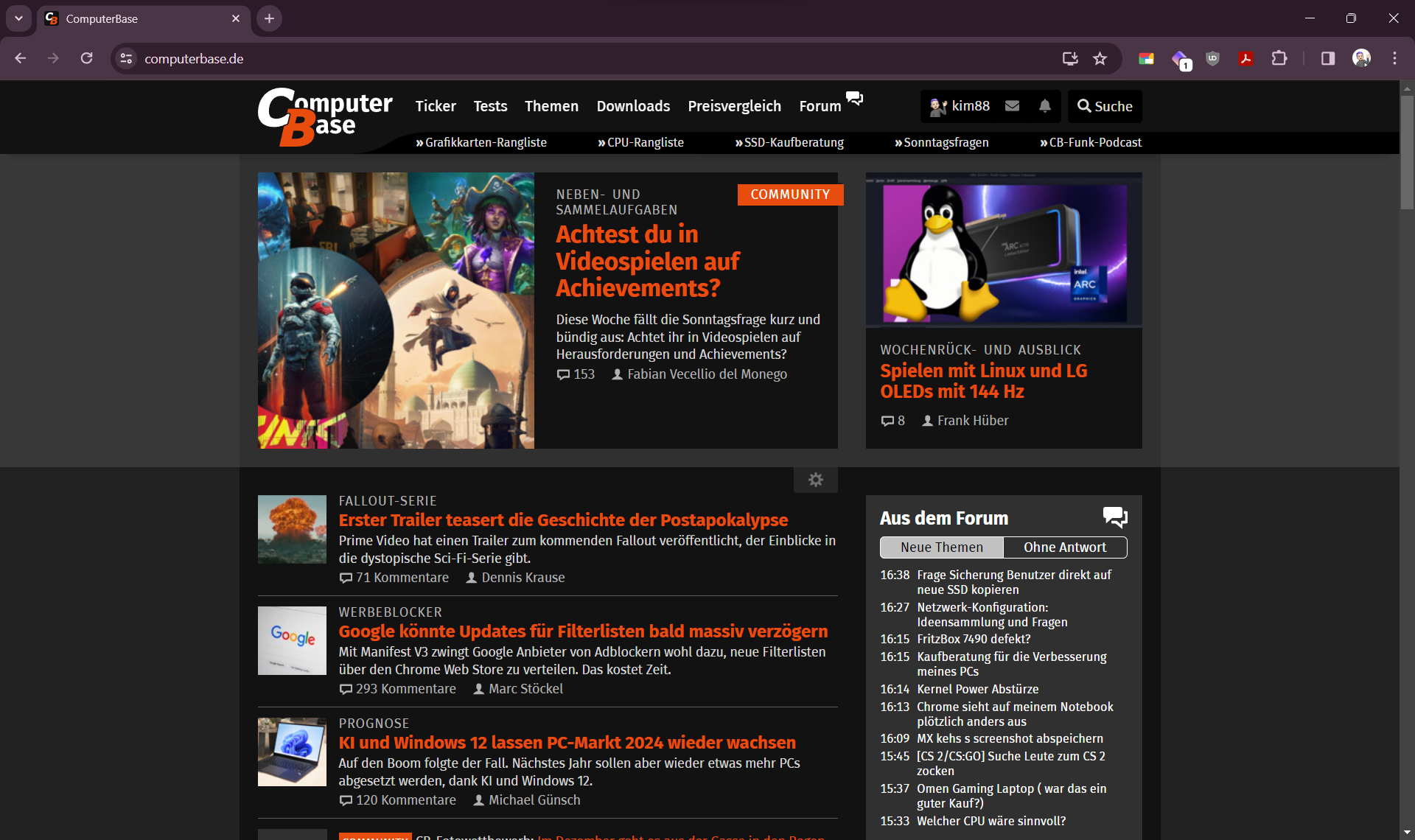Image resolution: width=1415 pixels, height=840 pixels.
Task: Open the Grafikkarten-Rangliste link
Action: (x=481, y=142)
